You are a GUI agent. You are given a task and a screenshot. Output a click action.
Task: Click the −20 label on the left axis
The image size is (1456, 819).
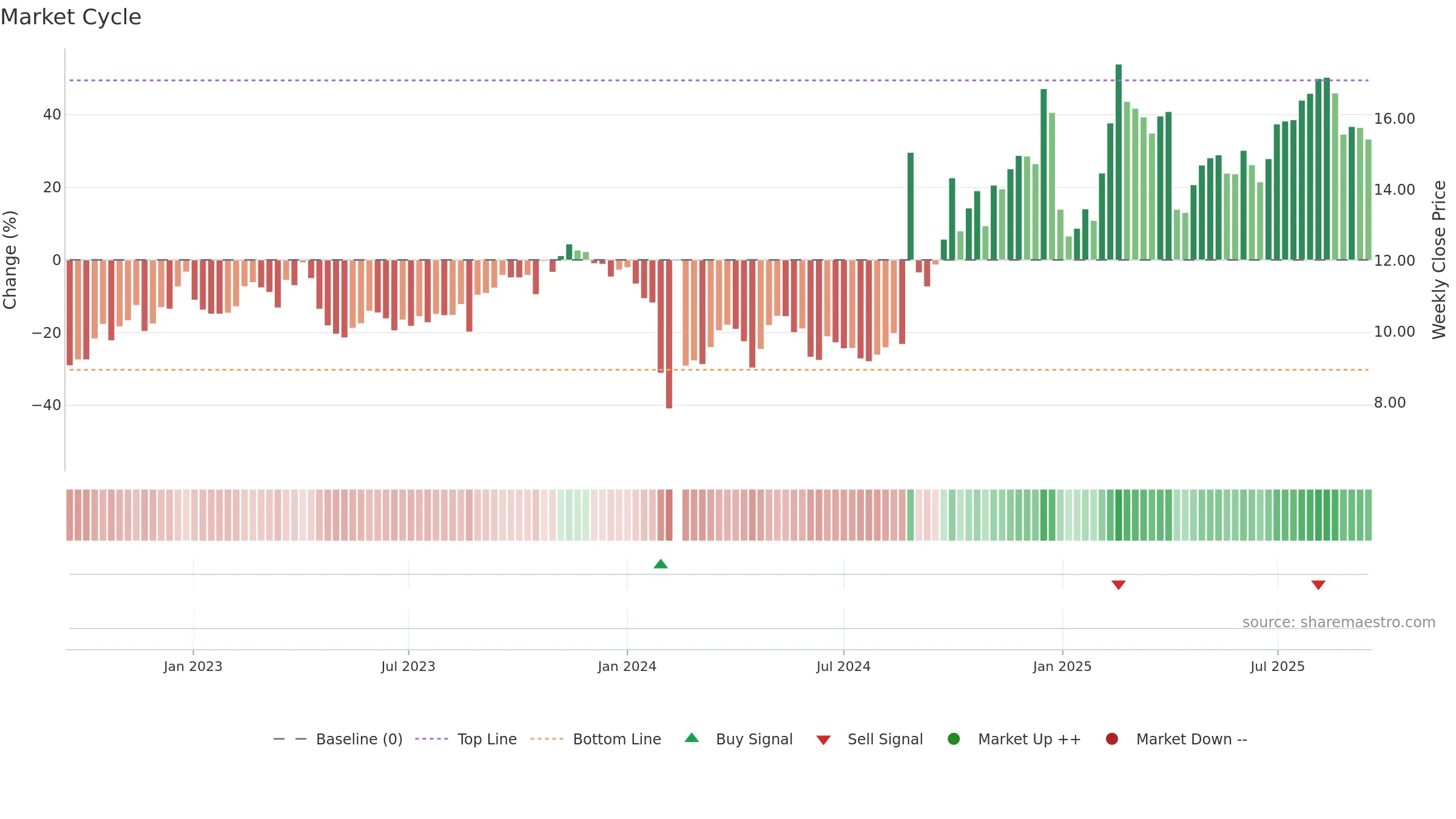click(x=47, y=333)
